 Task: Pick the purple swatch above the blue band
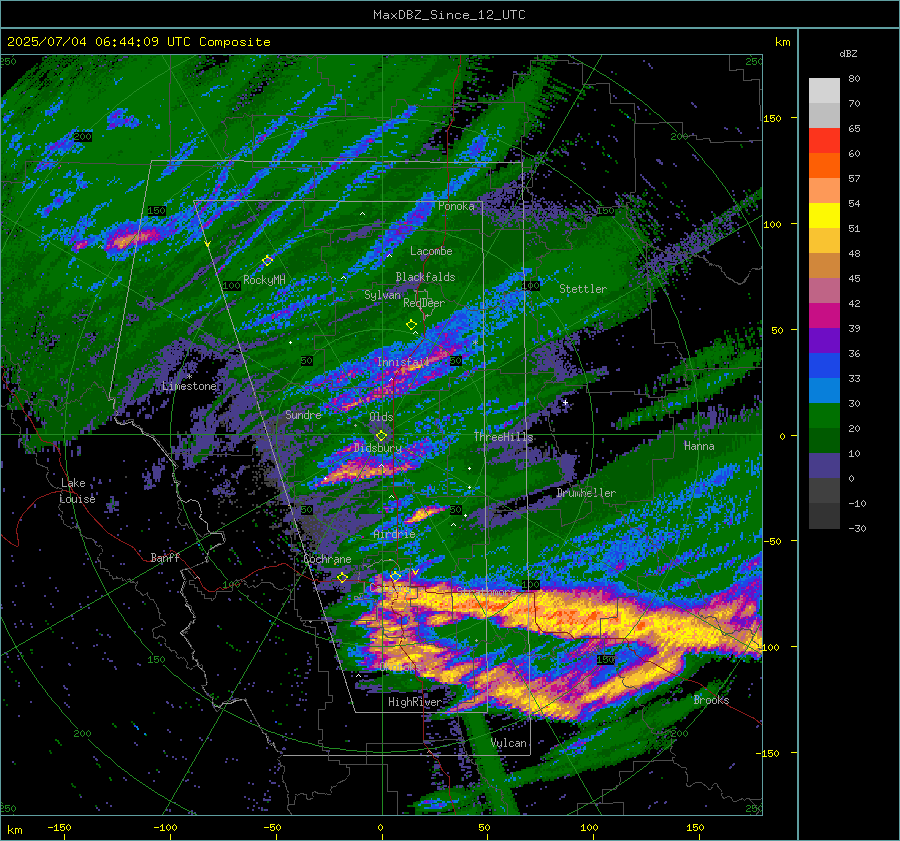[x=824, y=341]
